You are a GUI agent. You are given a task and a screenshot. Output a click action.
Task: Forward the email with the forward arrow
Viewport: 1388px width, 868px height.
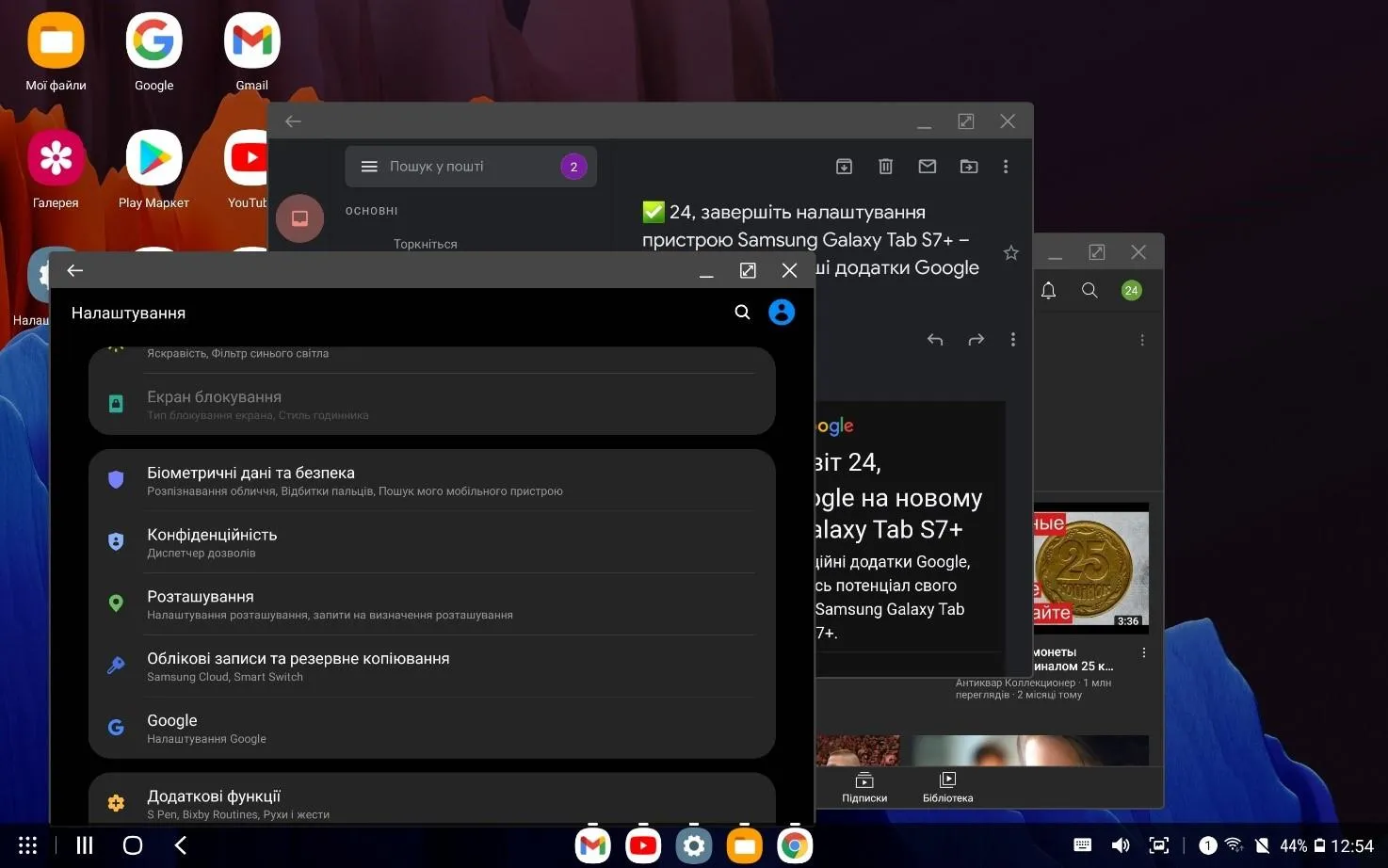976,340
